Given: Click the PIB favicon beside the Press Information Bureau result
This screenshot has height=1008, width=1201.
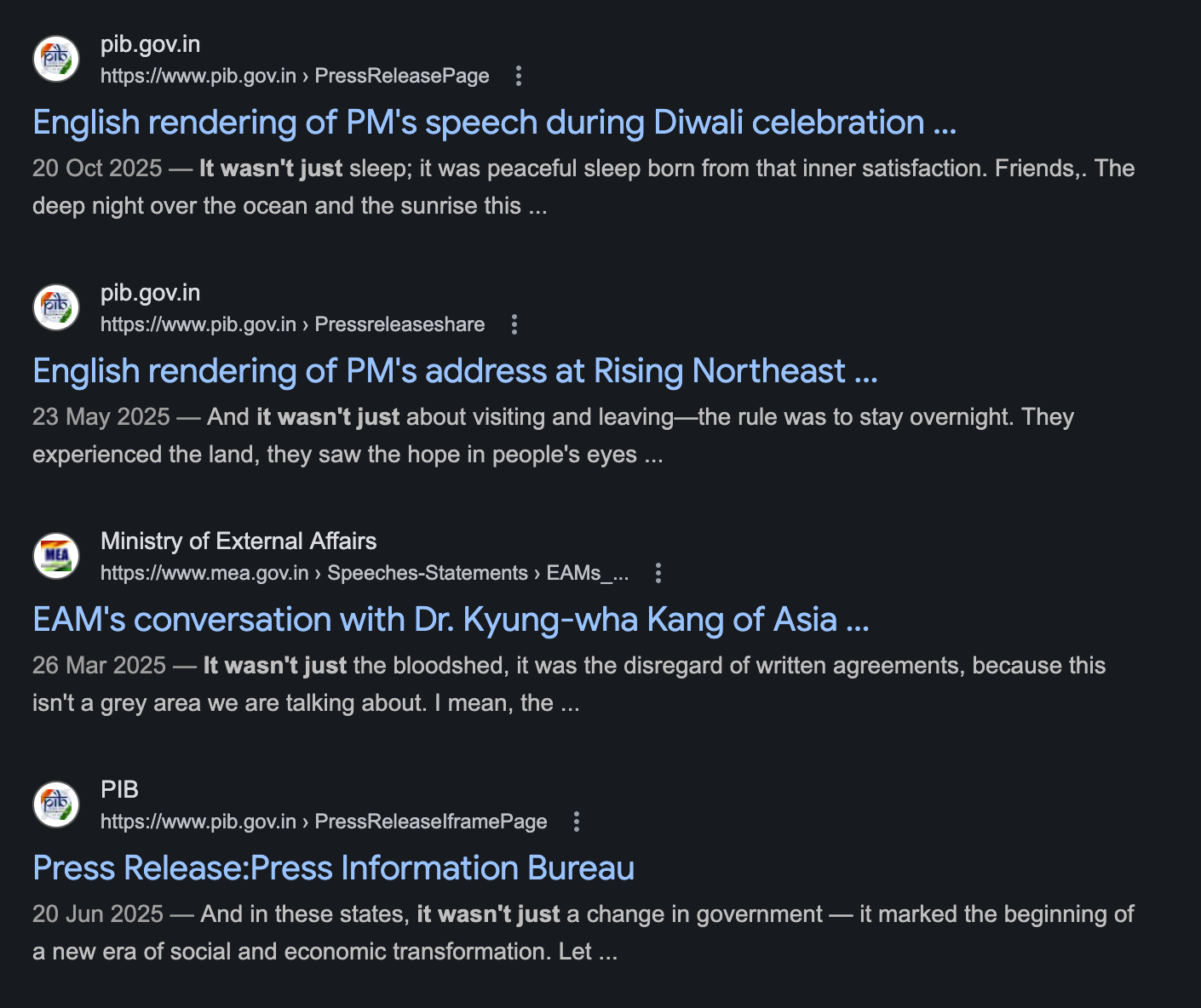Looking at the screenshot, I should (x=56, y=805).
